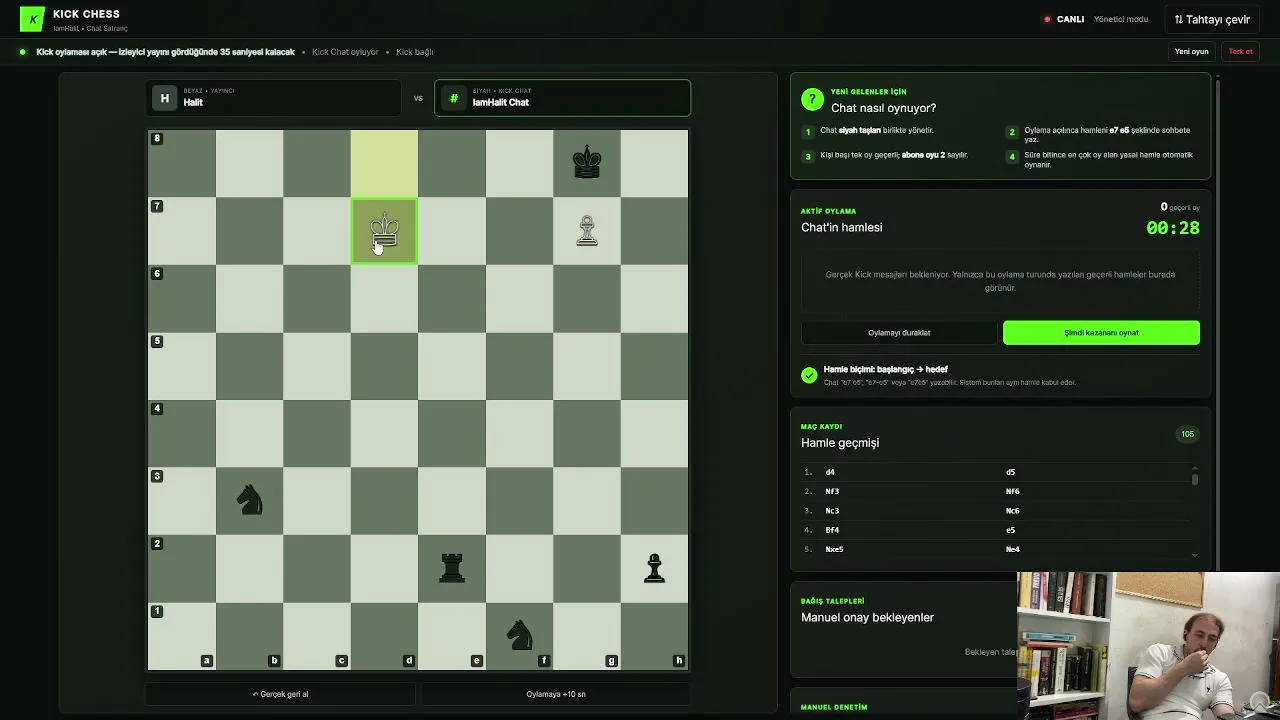Select the white king on d7
Viewport: 1280px width, 720px height.
384,231
